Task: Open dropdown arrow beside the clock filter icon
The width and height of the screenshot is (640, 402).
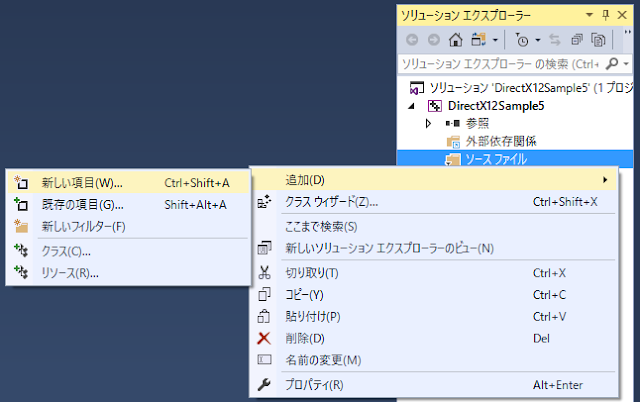Action: (x=538, y=40)
